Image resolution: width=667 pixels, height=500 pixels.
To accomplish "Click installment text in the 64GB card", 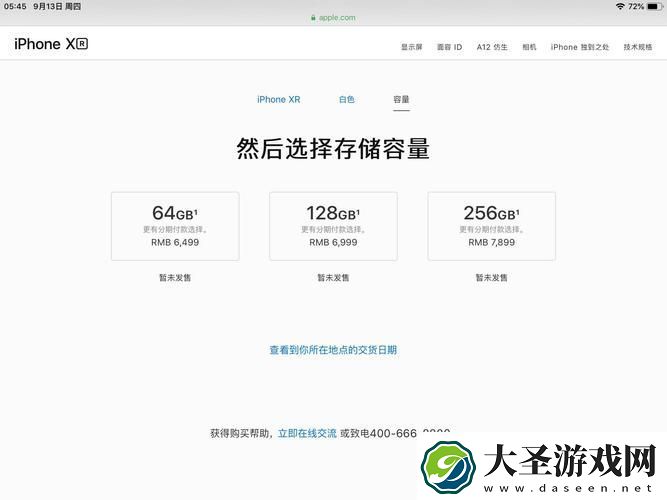I will [175, 230].
